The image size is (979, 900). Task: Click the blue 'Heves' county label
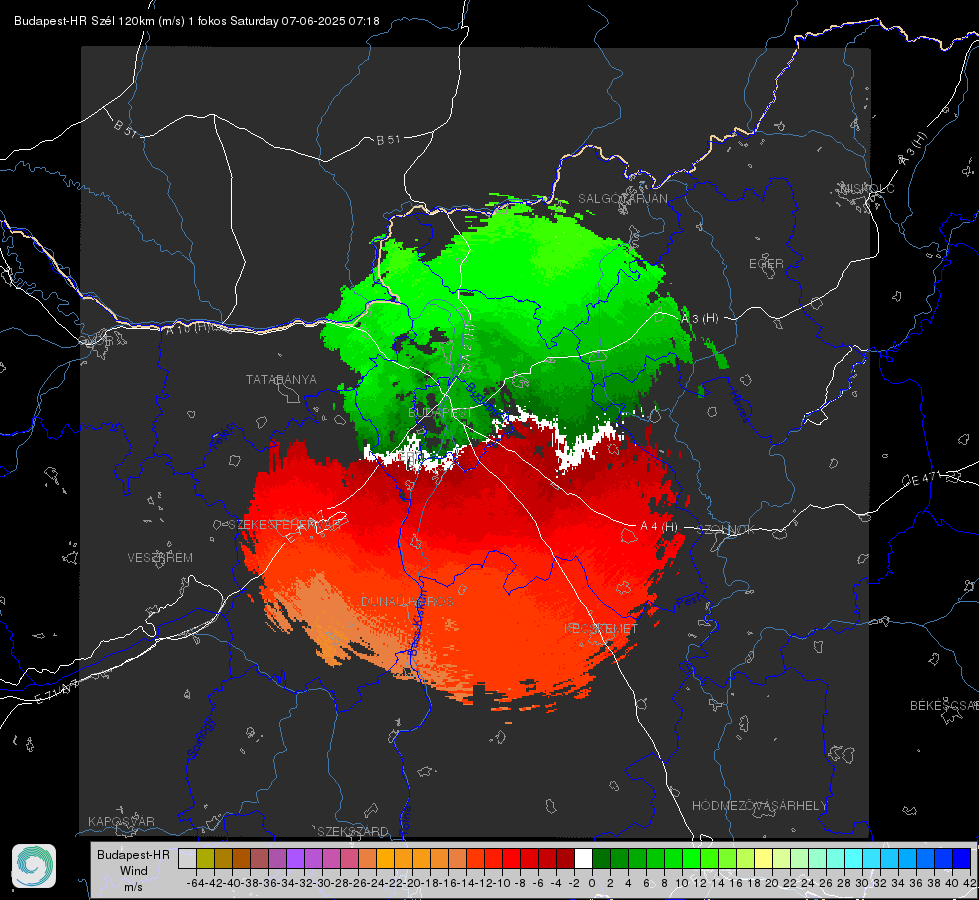(x=739, y=407)
